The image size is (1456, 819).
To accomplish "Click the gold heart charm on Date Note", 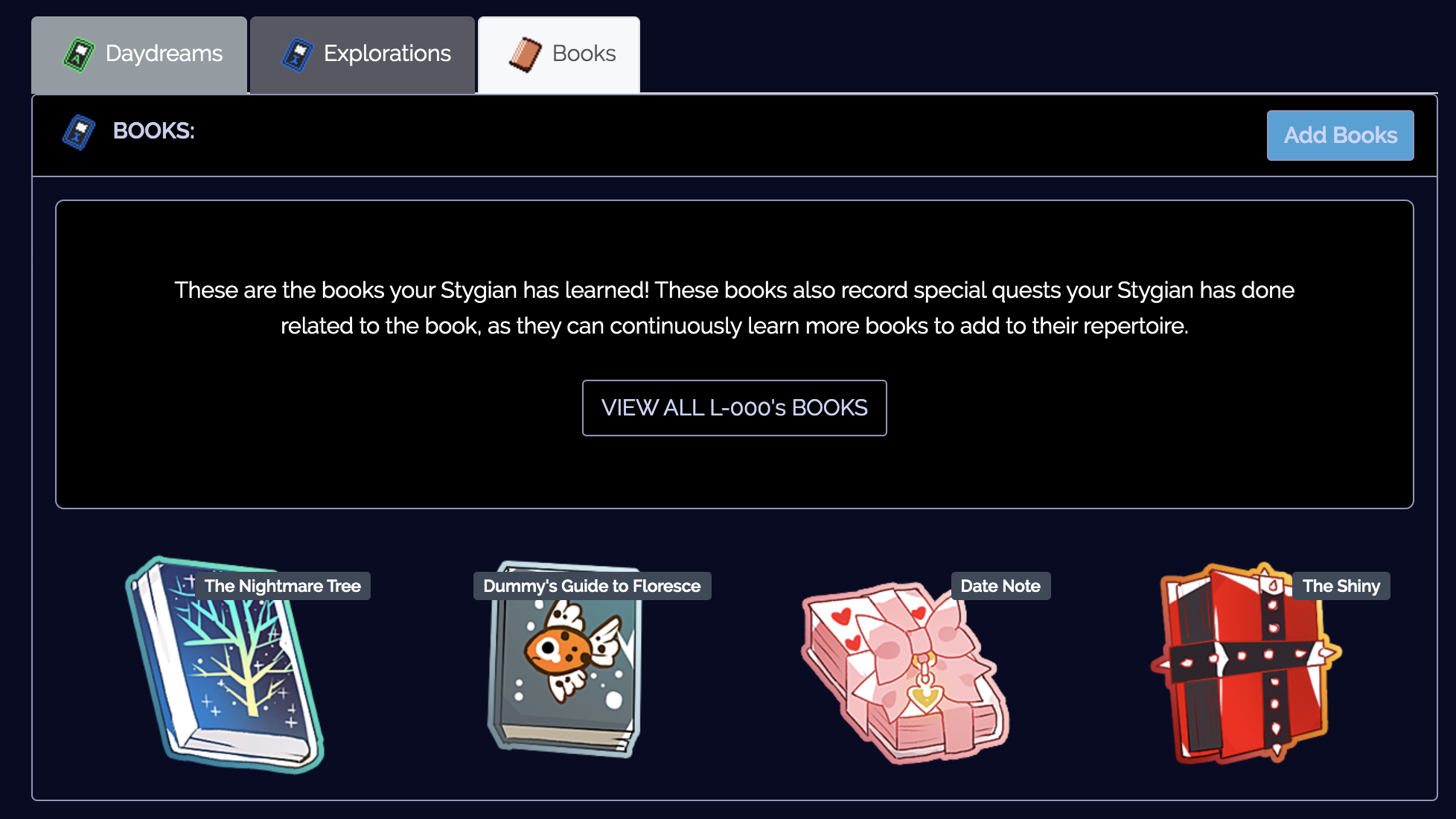I will click(x=925, y=698).
